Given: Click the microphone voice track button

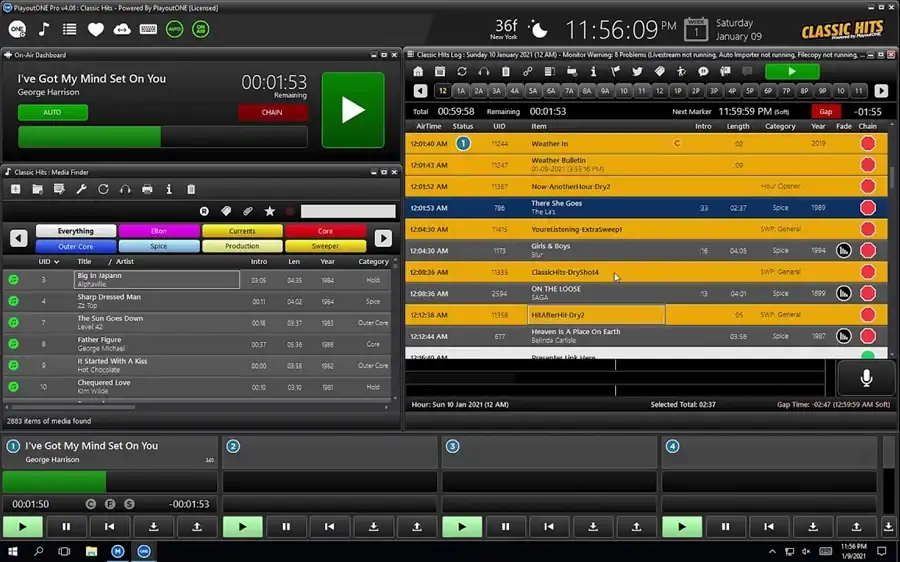Looking at the screenshot, I should [x=867, y=378].
